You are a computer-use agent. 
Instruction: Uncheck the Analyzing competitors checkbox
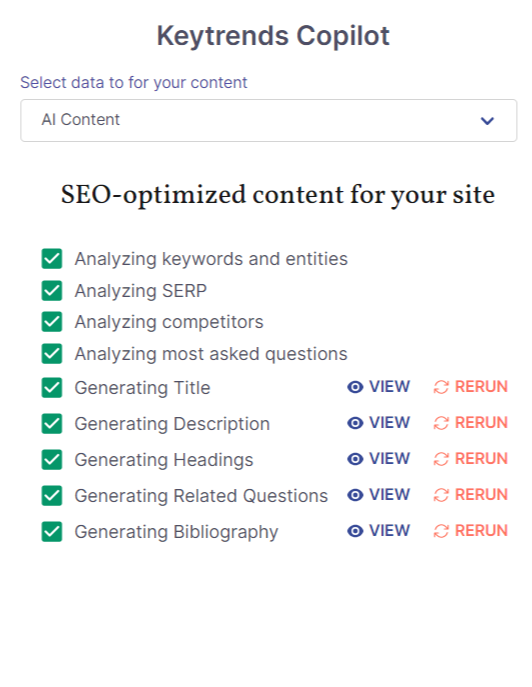52,322
